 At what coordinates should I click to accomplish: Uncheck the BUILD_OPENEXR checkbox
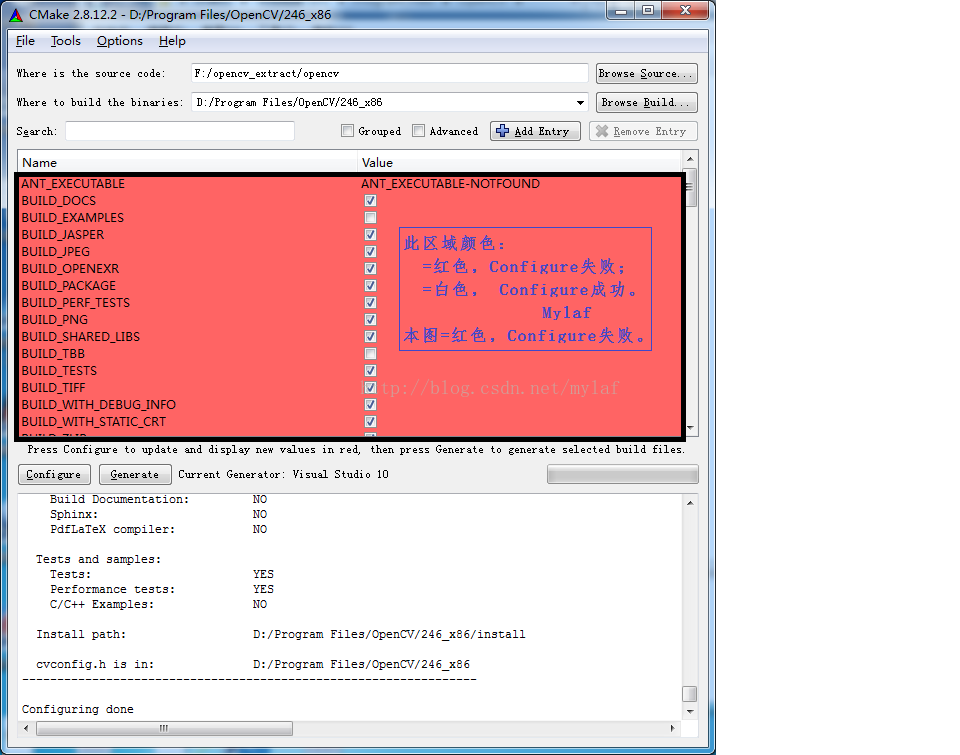(370, 269)
